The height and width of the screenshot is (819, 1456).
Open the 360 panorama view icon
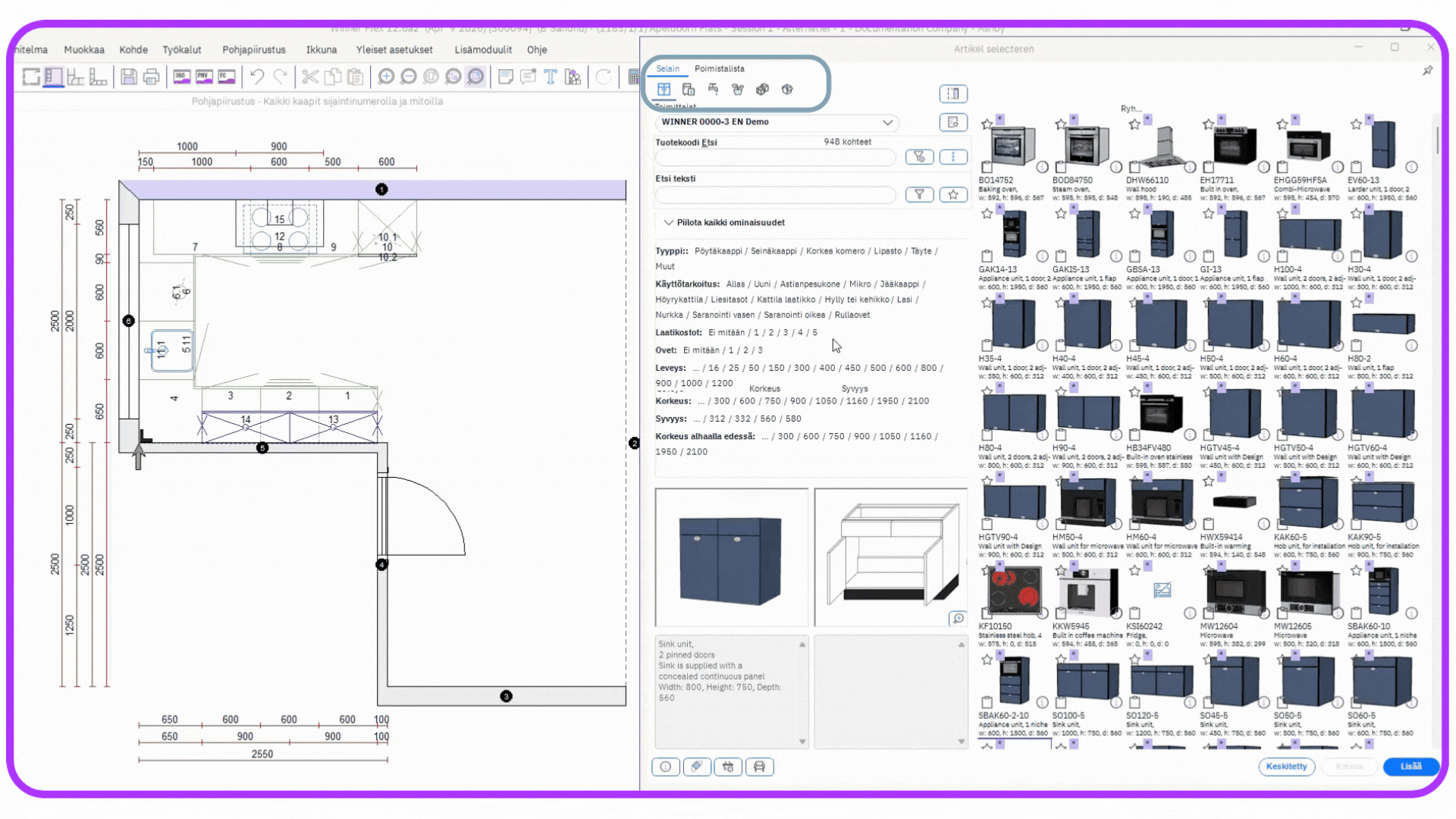point(181,77)
